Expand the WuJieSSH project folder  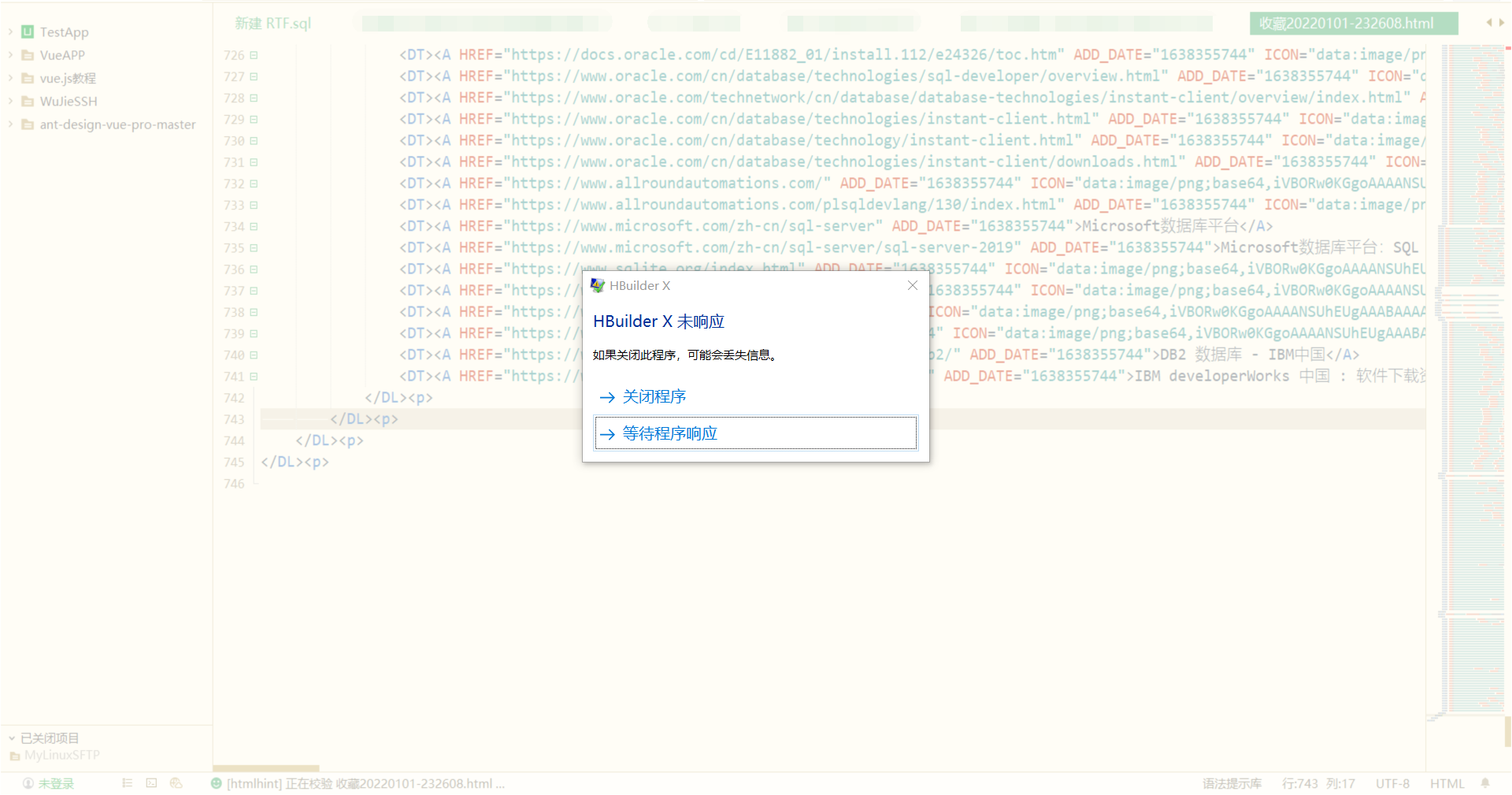coord(10,101)
